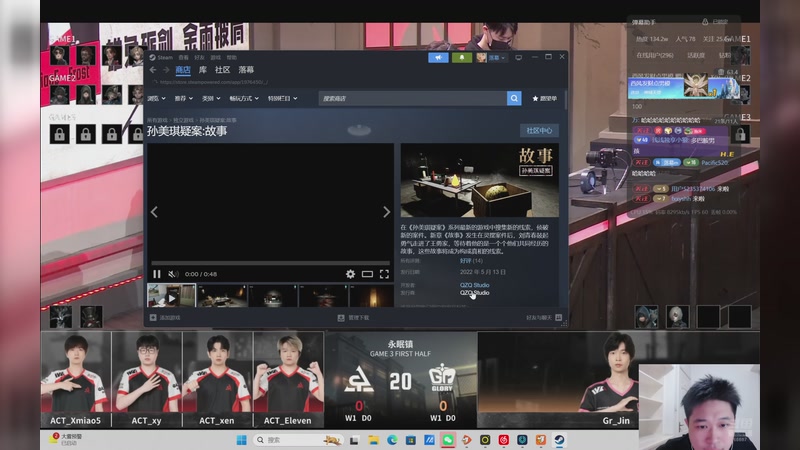This screenshot has width=800, height=450.
Task: Expand the 畅玩方式 dropdown
Action: coord(244,98)
